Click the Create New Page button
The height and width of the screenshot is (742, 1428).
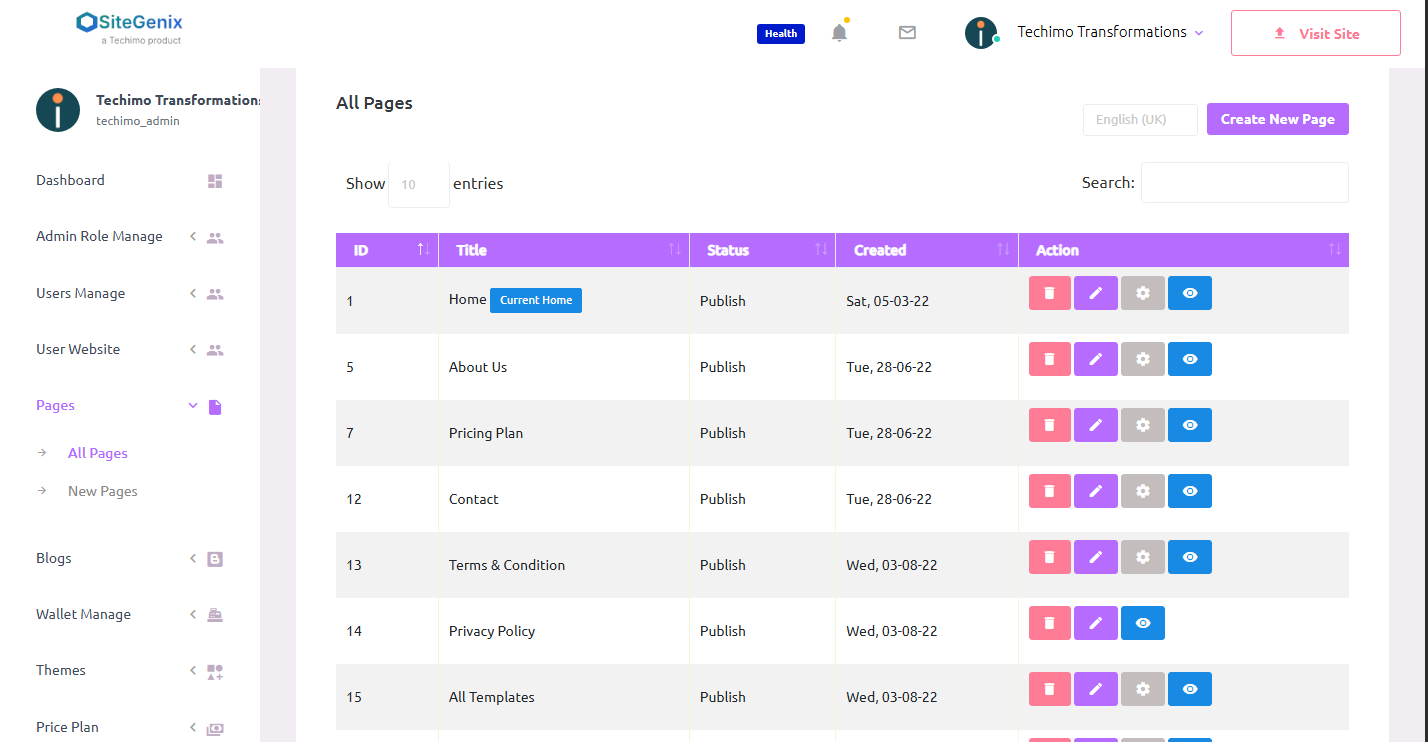point(1277,119)
